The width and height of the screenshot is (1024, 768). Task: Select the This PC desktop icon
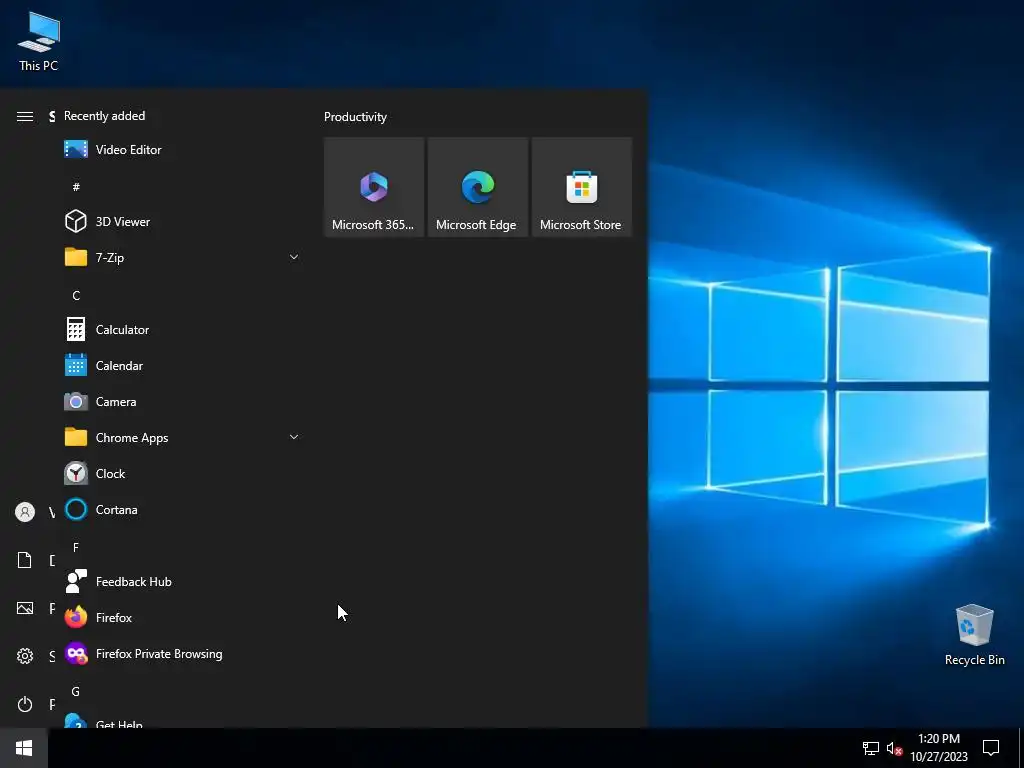pyautogui.click(x=39, y=42)
